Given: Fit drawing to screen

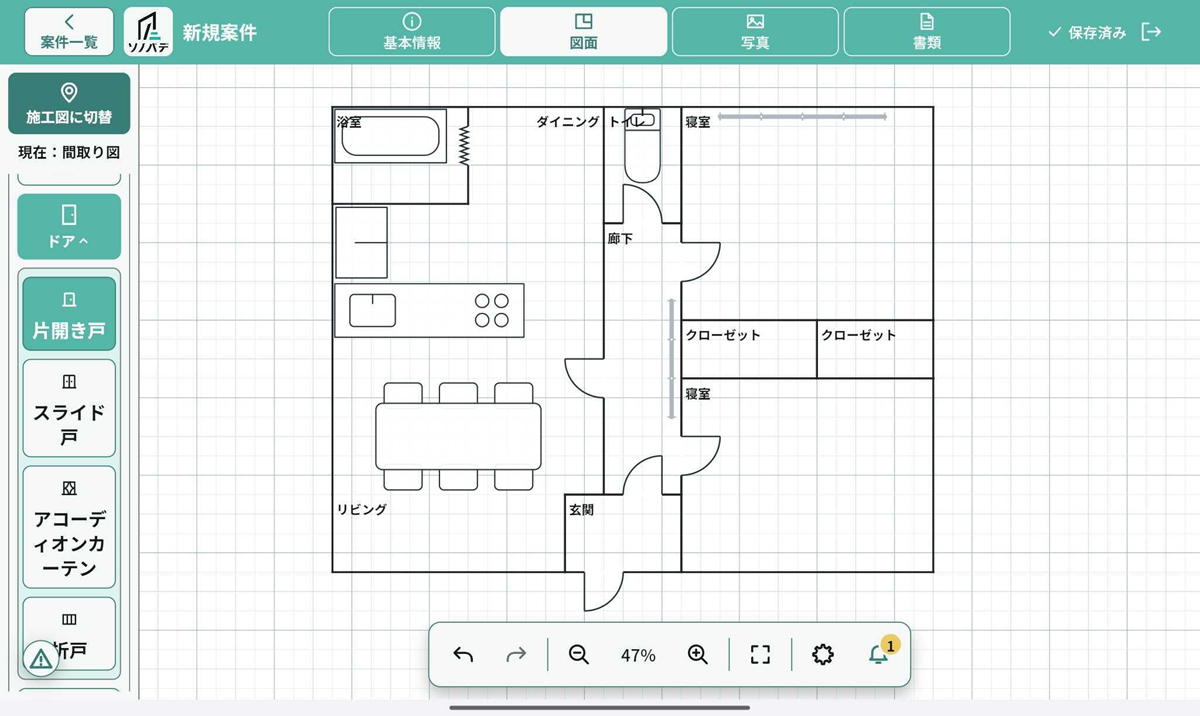Looking at the screenshot, I should [x=760, y=655].
